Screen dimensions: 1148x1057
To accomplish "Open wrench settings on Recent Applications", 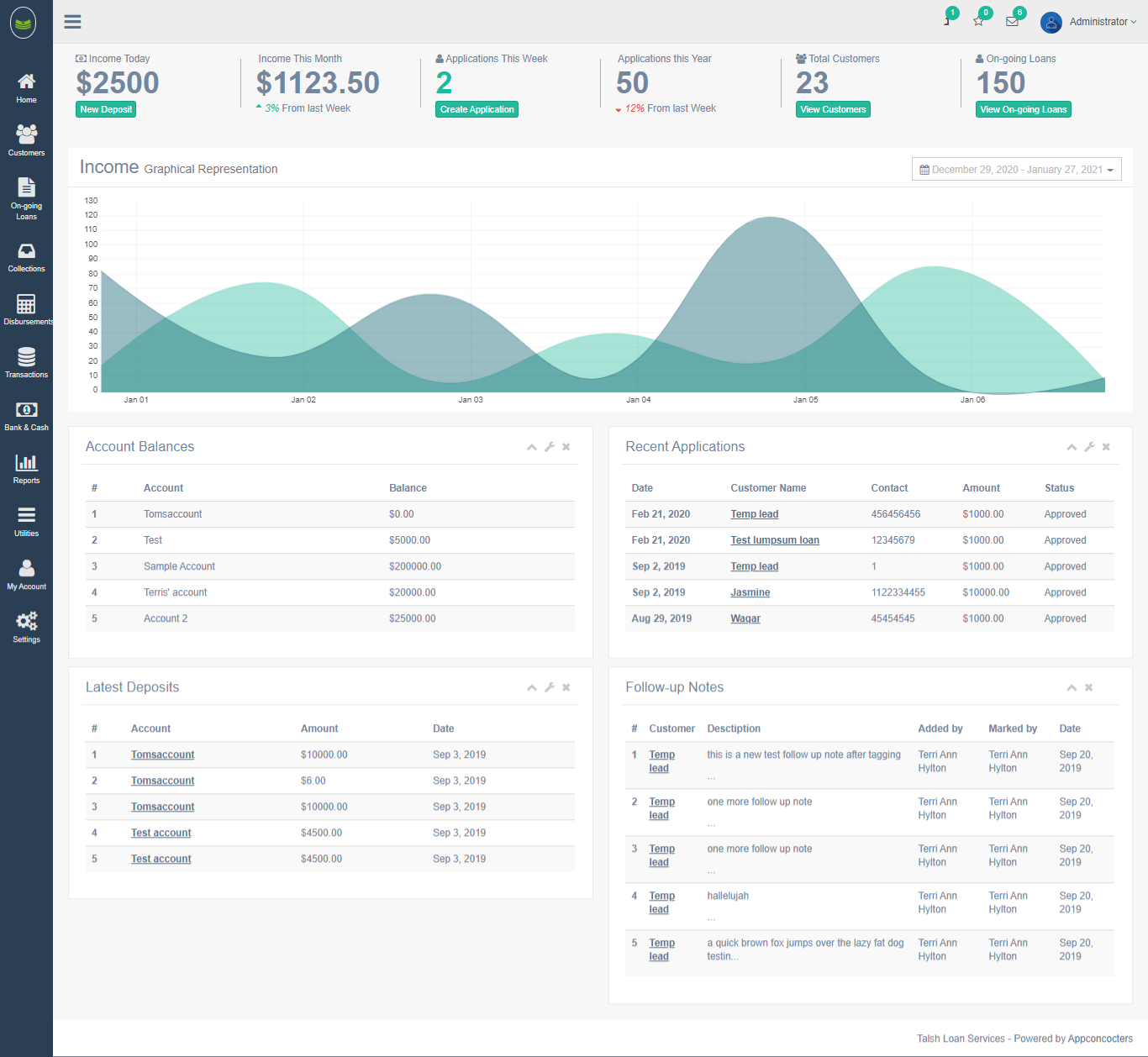I will tap(1089, 447).
